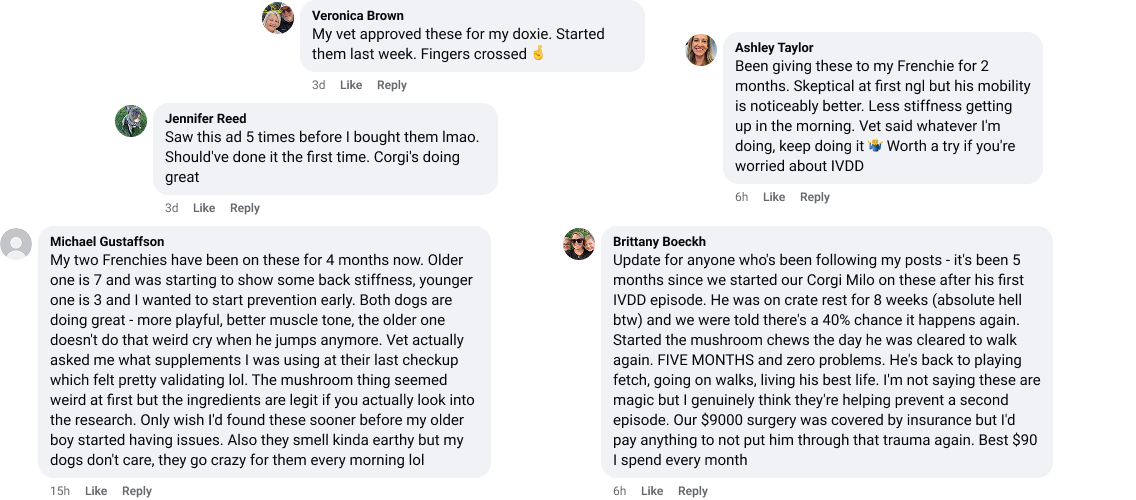Reply to Brittany Boeckh's comment

692,491
